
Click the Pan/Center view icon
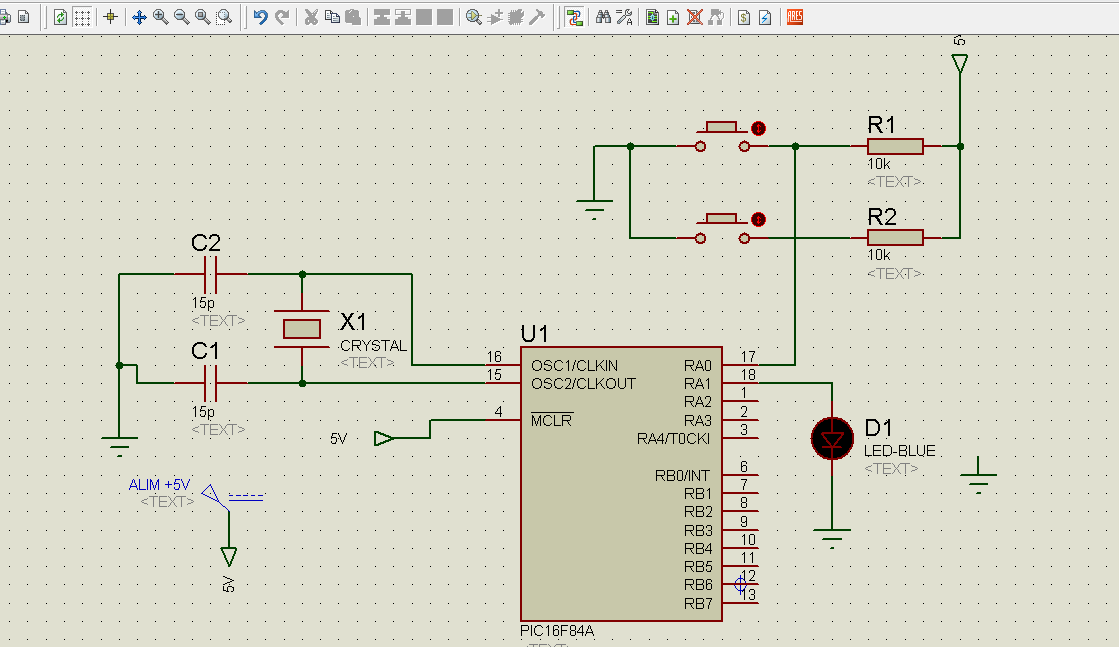pyautogui.click(x=139, y=17)
